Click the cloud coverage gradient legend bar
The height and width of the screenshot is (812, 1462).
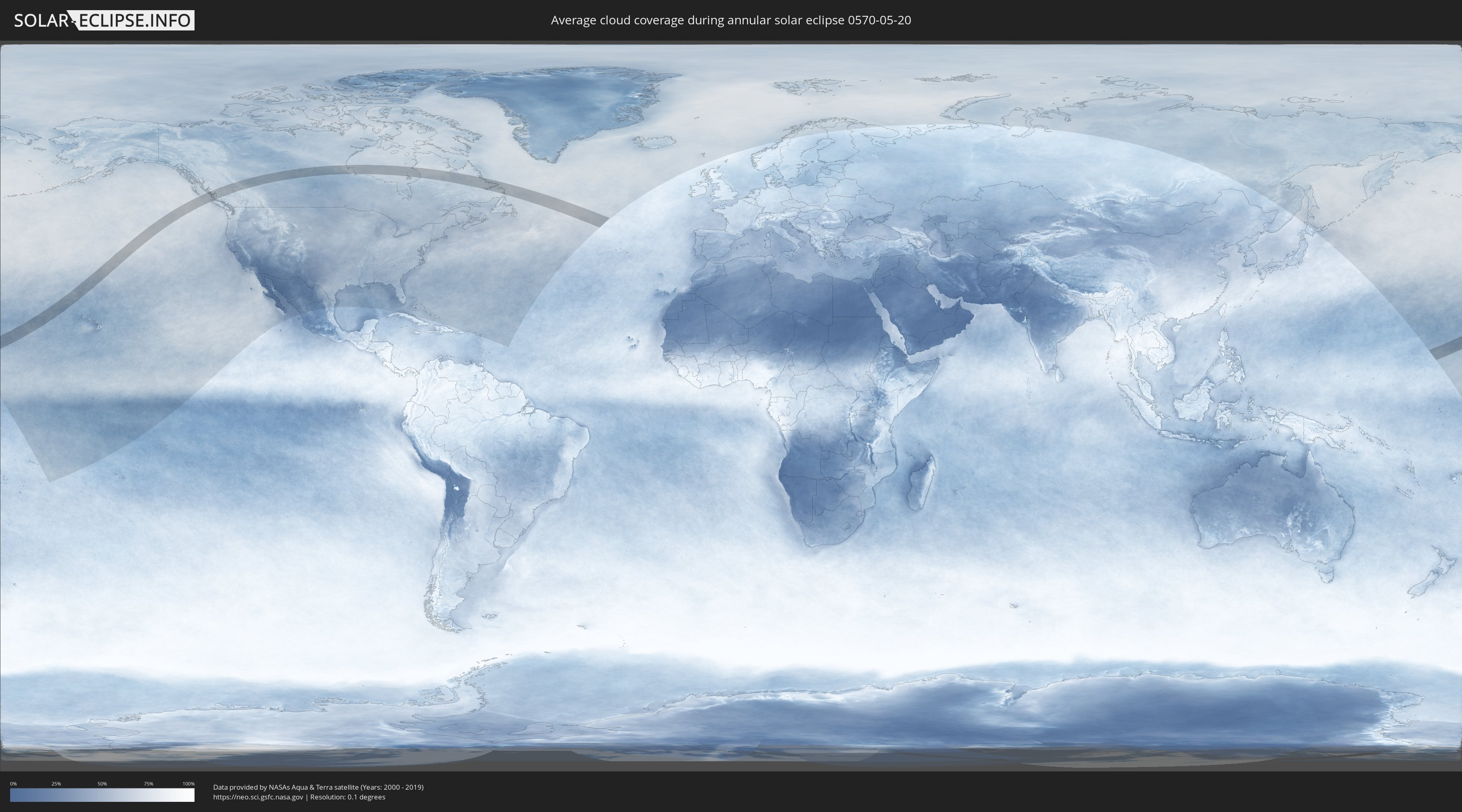pyautogui.click(x=102, y=795)
